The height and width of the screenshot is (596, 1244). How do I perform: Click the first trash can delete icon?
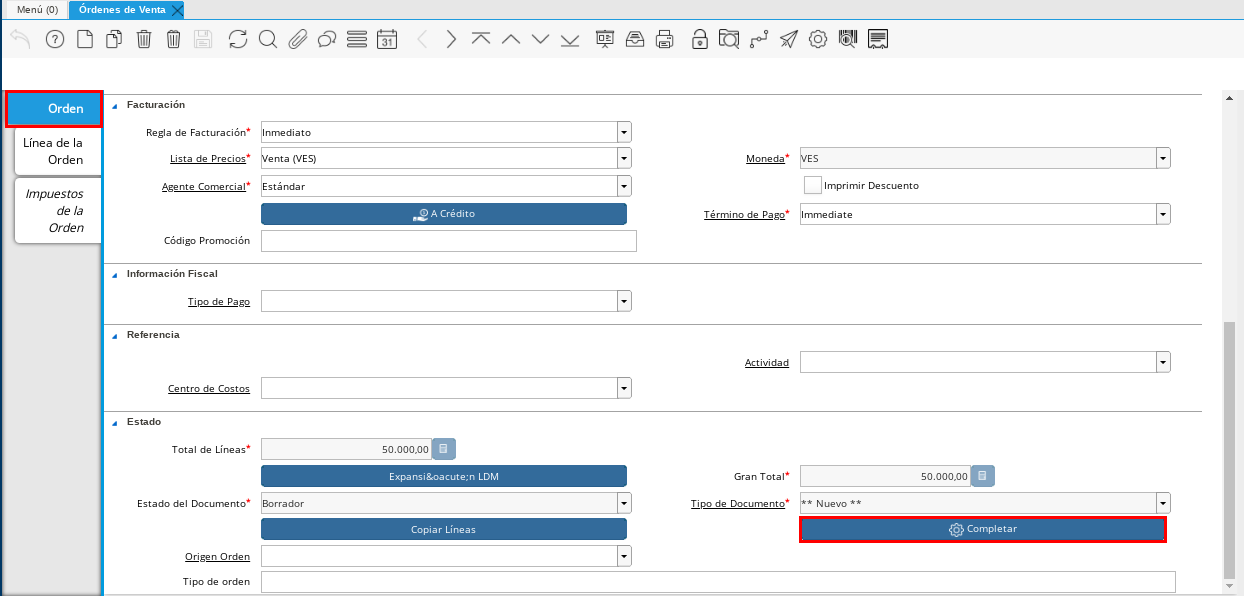pyautogui.click(x=144, y=39)
